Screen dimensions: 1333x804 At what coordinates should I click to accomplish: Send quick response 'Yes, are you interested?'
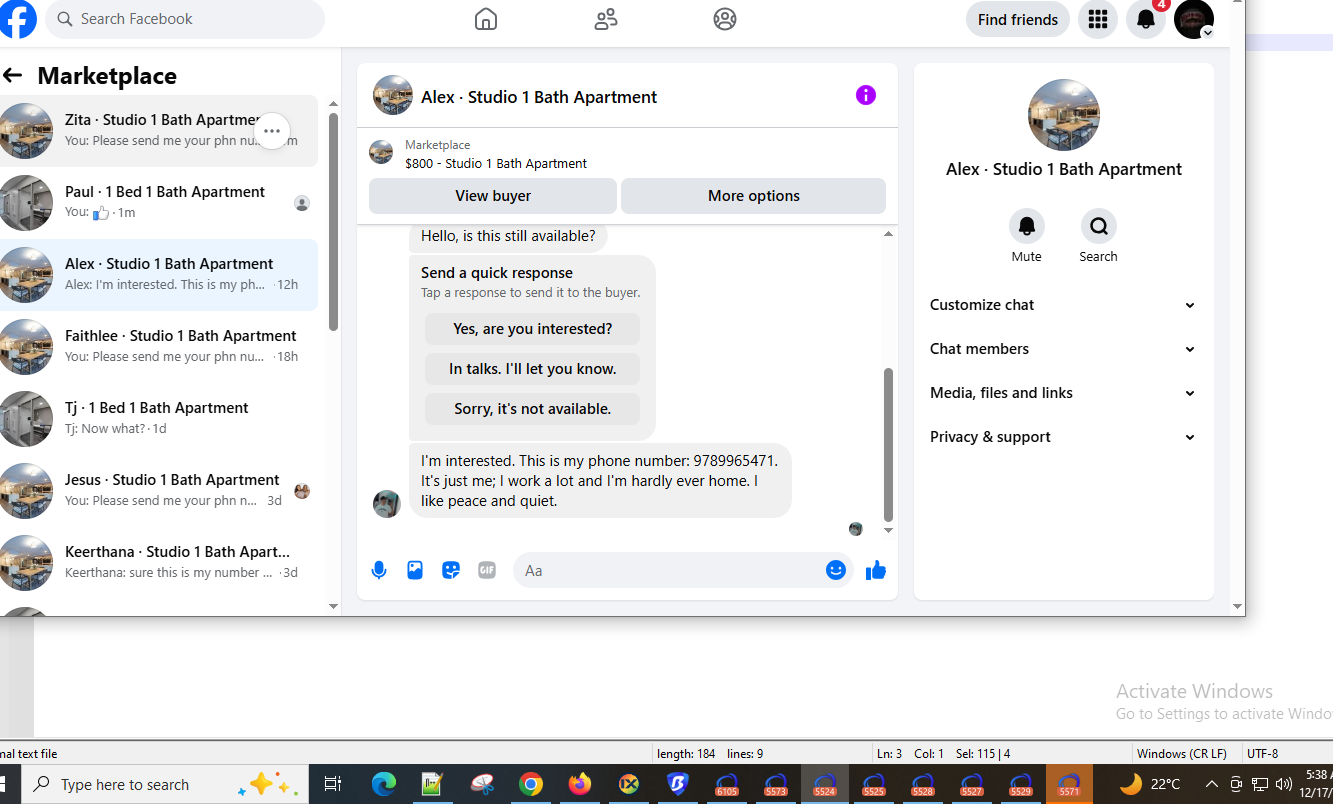point(532,328)
